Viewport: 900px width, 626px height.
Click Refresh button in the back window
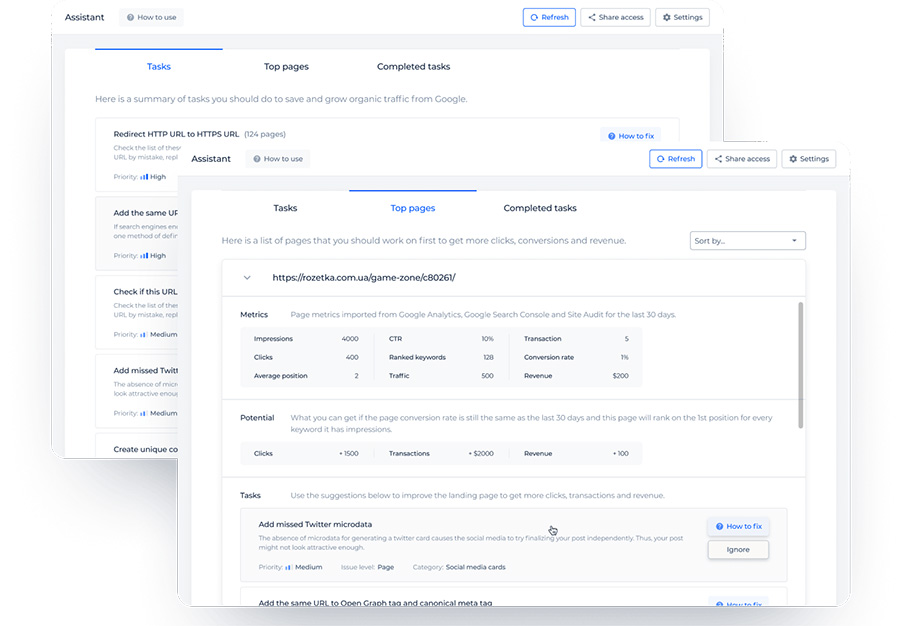[x=549, y=17]
